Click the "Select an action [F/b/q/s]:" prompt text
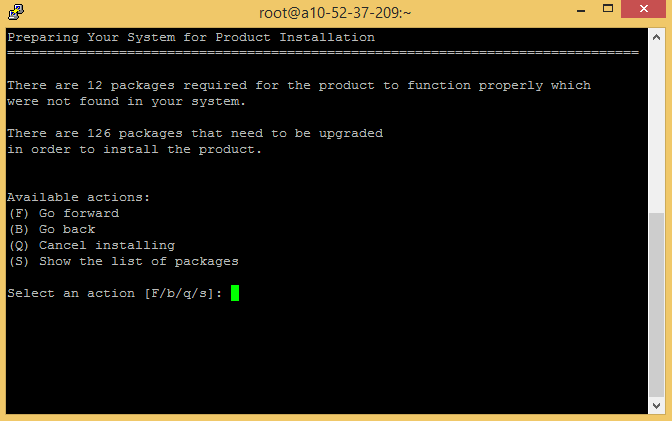This screenshot has height=421, width=672. 115,293
